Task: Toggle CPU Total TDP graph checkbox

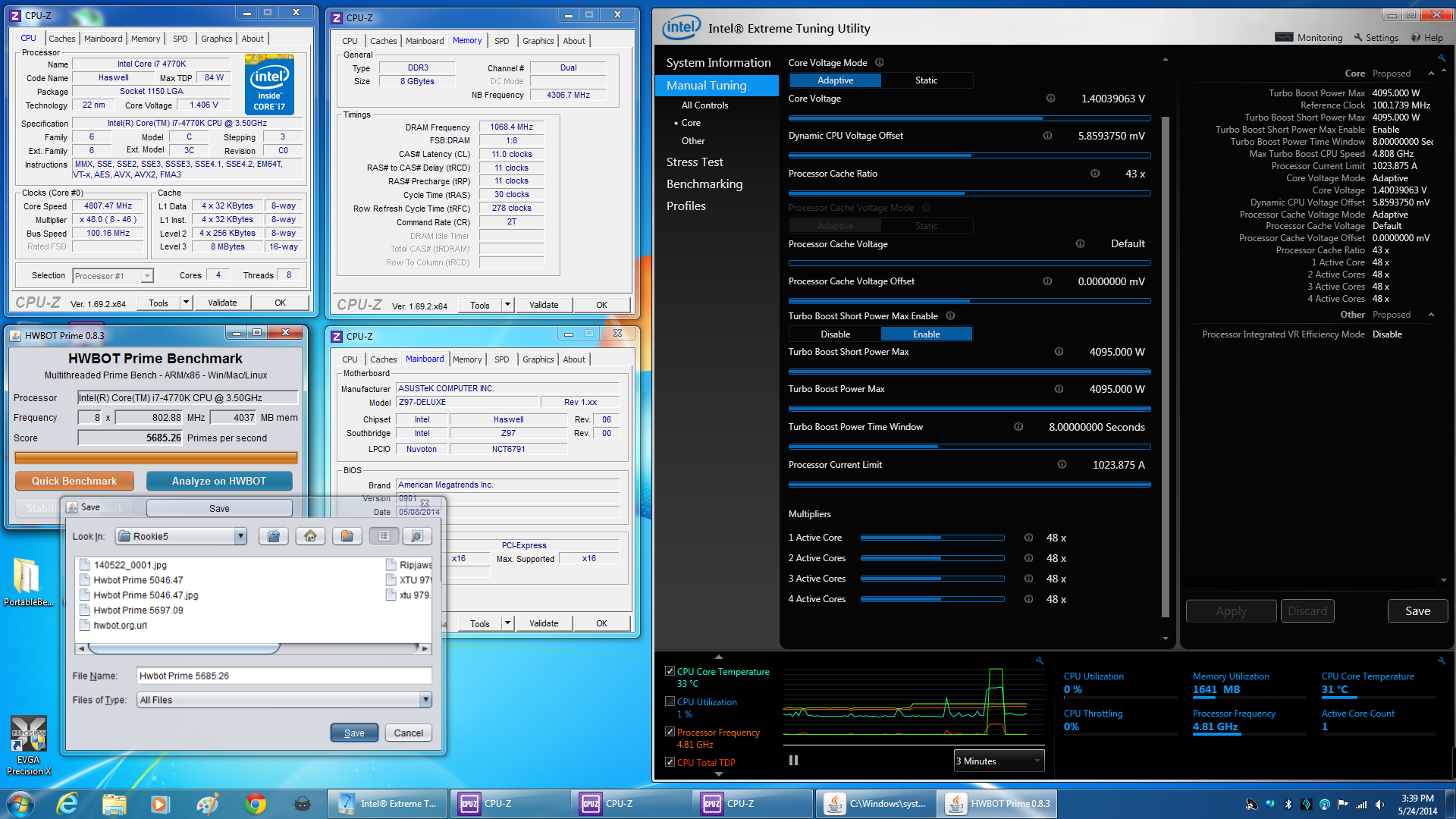Action: 670,762
